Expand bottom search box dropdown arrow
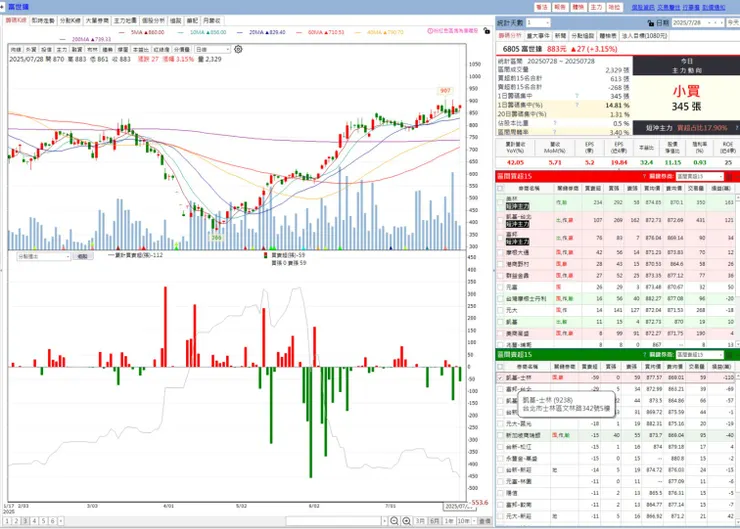The image size is (740, 529). [385, 521]
